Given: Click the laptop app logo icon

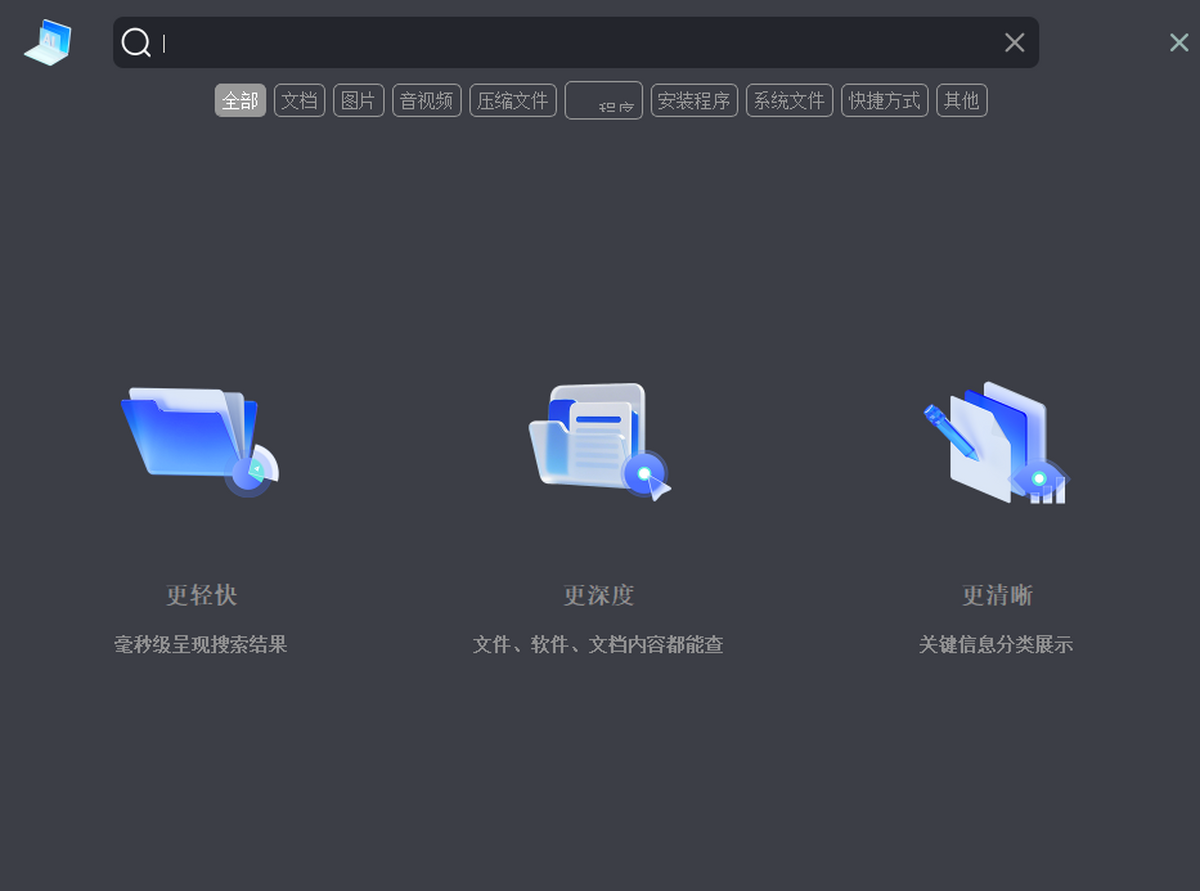Looking at the screenshot, I should click(x=48, y=43).
